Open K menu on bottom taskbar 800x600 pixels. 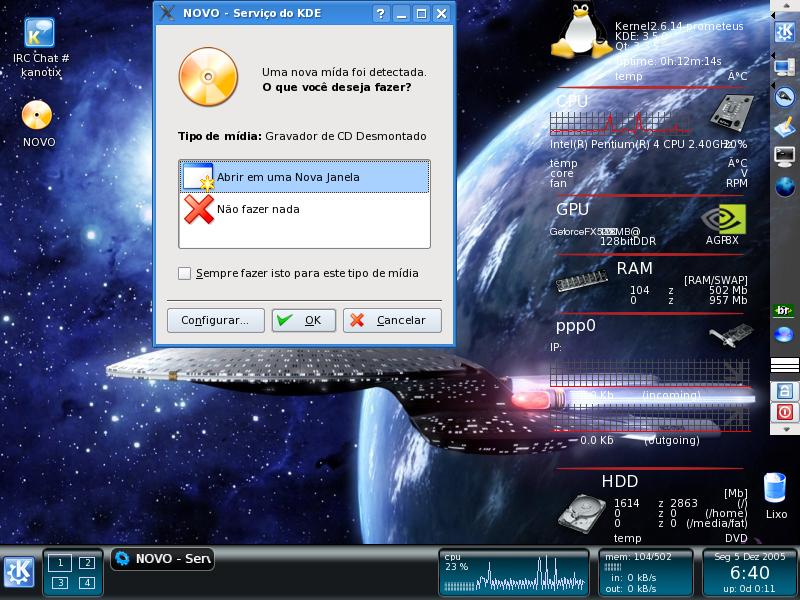[19, 572]
